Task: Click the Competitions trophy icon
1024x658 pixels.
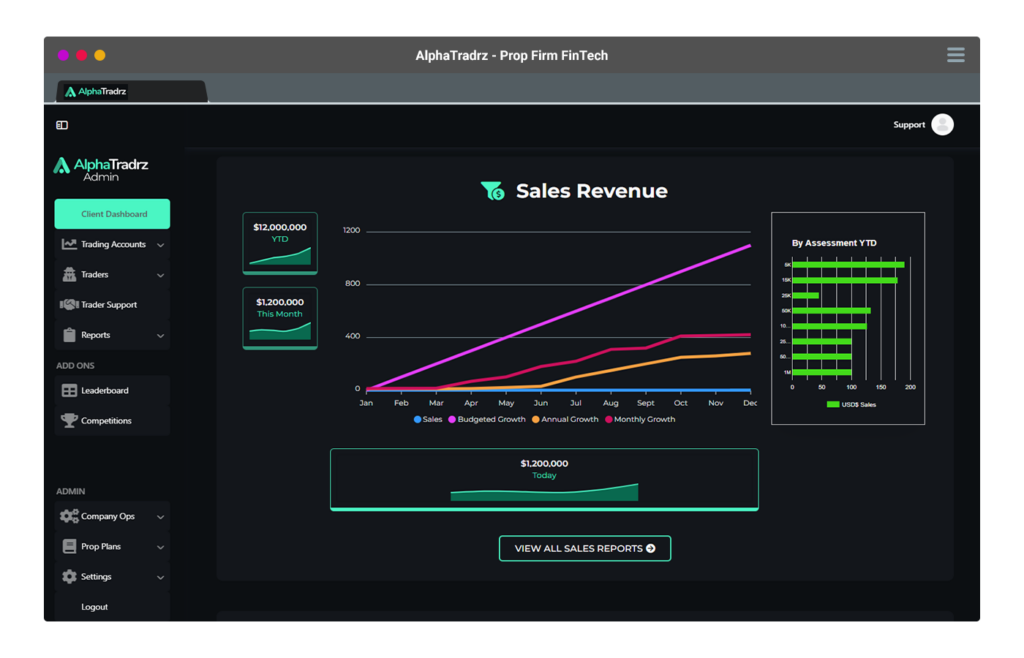Action: pyautogui.click(x=69, y=421)
